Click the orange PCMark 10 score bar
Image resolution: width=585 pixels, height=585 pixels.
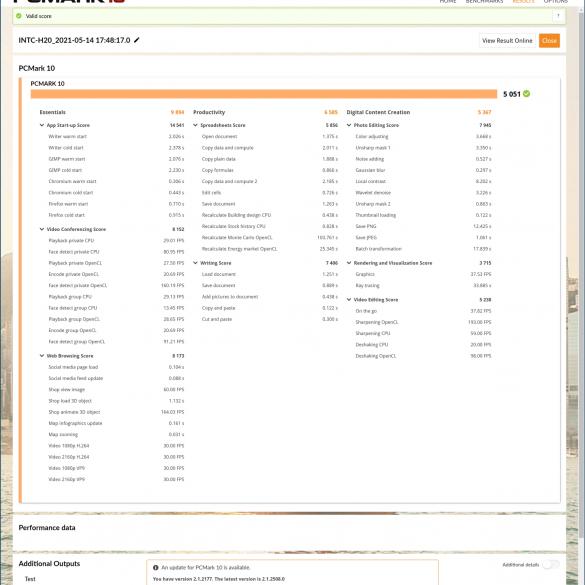pyautogui.click(x=264, y=94)
